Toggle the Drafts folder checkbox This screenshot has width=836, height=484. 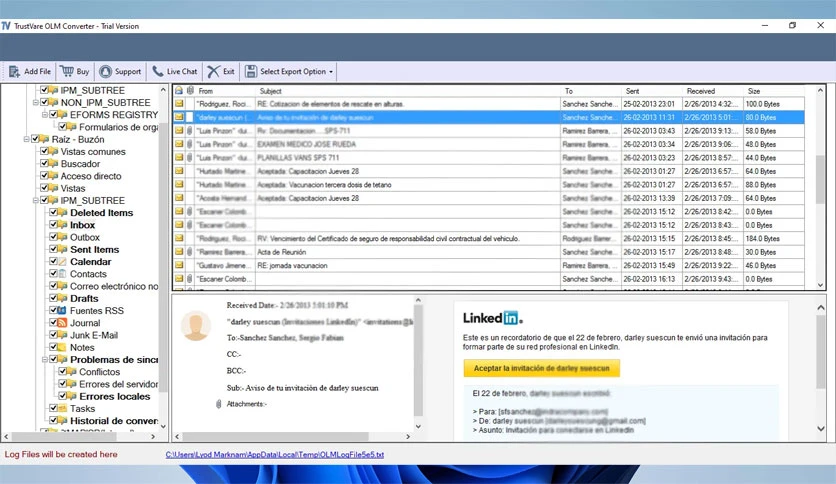click(x=53, y=297)
